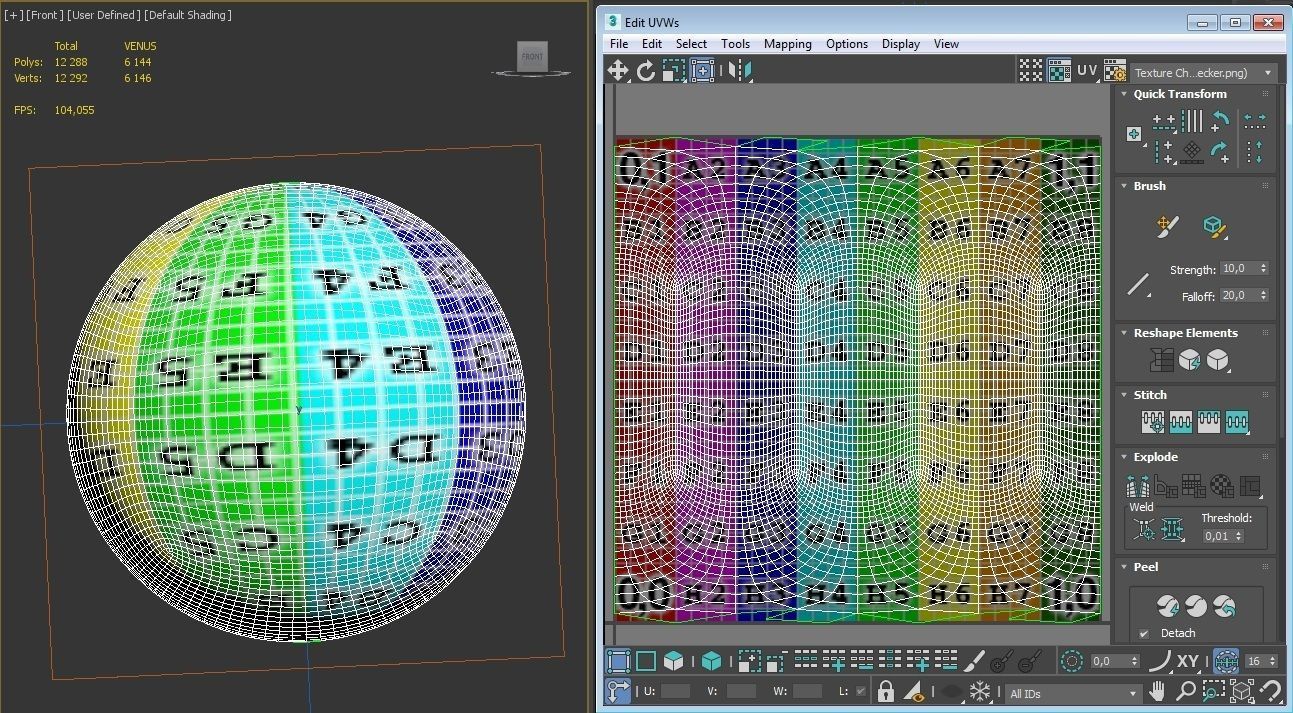This screenshot has width=1293, height=713.
Task: Open the Edit menu
Action: click(652, 44)
